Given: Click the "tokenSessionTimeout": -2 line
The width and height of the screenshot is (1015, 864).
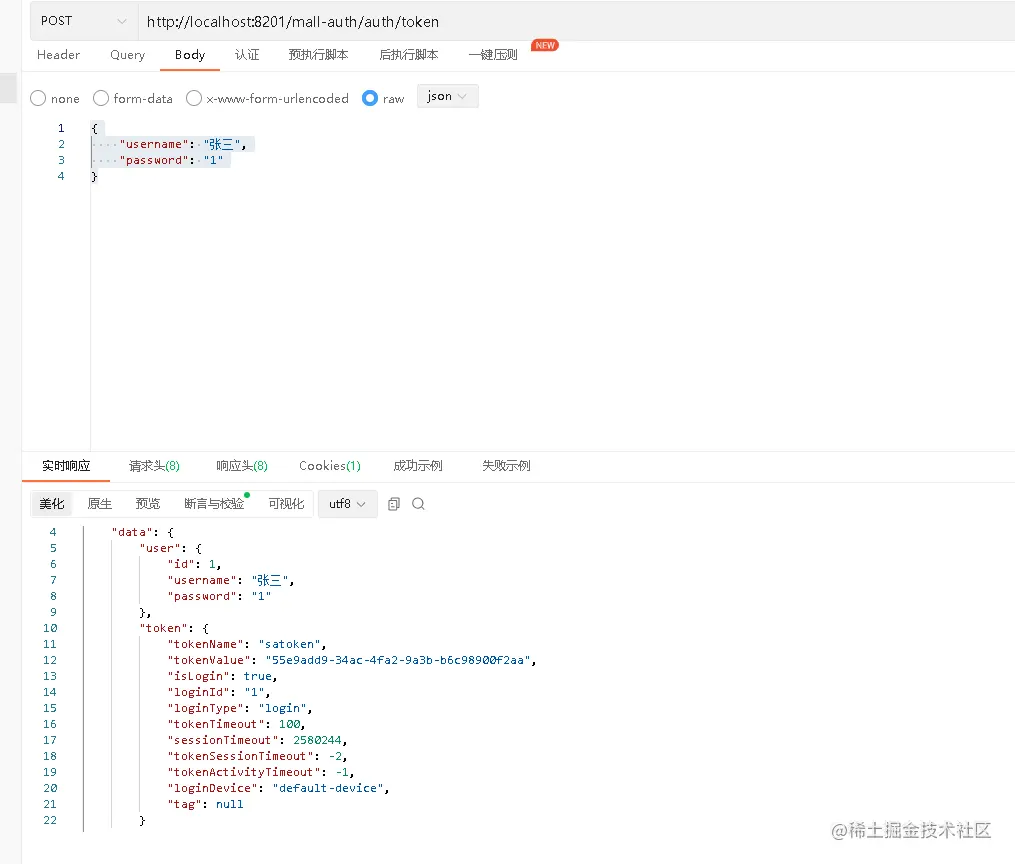Looking at the screenshot, I should click(x=257, y=757).
